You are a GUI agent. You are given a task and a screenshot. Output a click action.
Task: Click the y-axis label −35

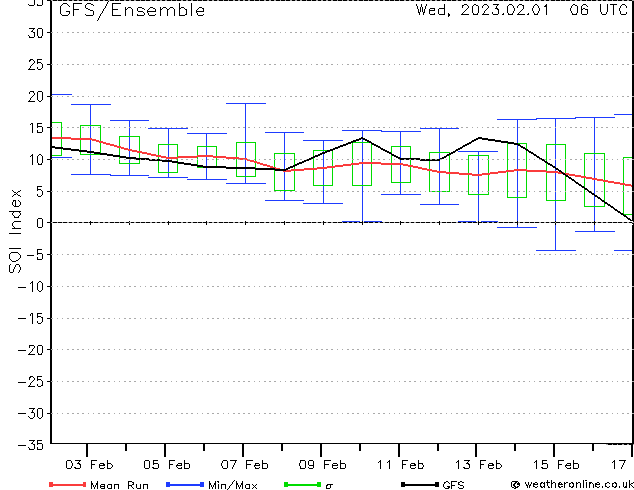coord(31,445)
